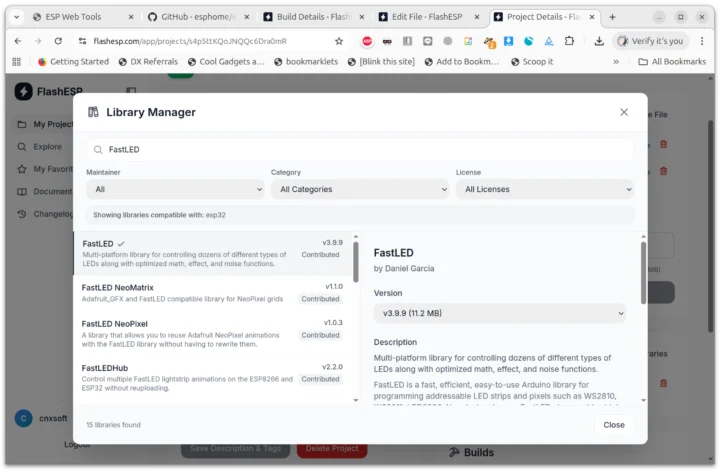Click the FastLED search field
The height and width of the screenshot is (471, 720).
[x=360, y=149]
